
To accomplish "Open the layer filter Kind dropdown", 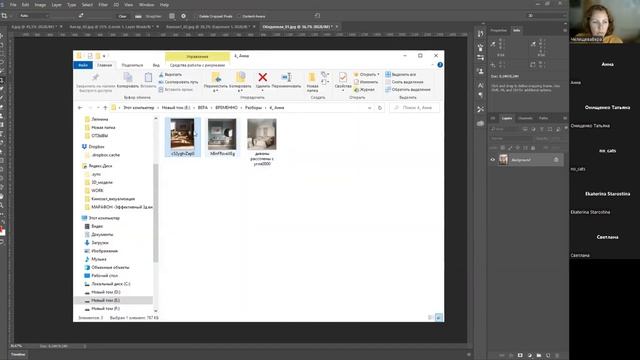I will pos(505,129).
